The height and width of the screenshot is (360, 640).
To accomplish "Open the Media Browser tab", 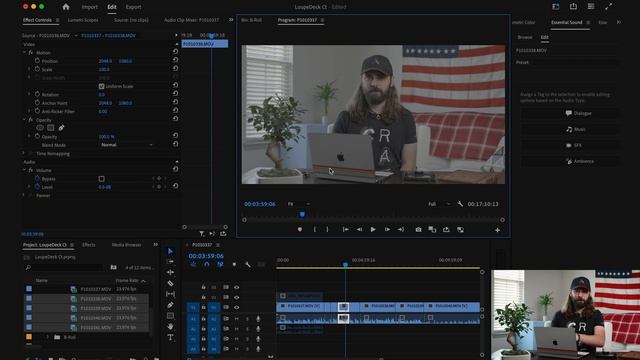I will coord(127,245).
